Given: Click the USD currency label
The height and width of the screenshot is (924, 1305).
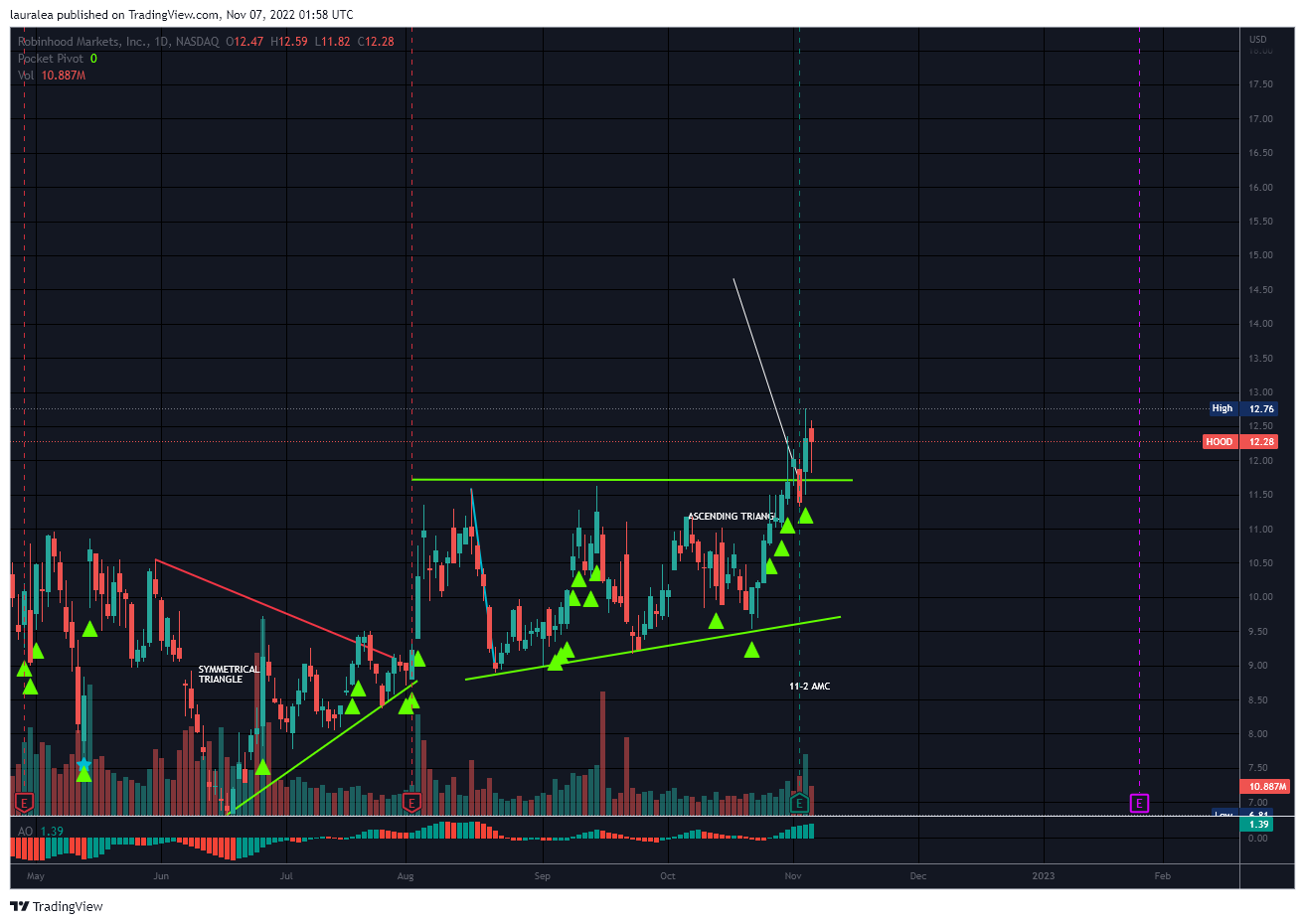Looking at the screenshot, I should pos(1257,40).
